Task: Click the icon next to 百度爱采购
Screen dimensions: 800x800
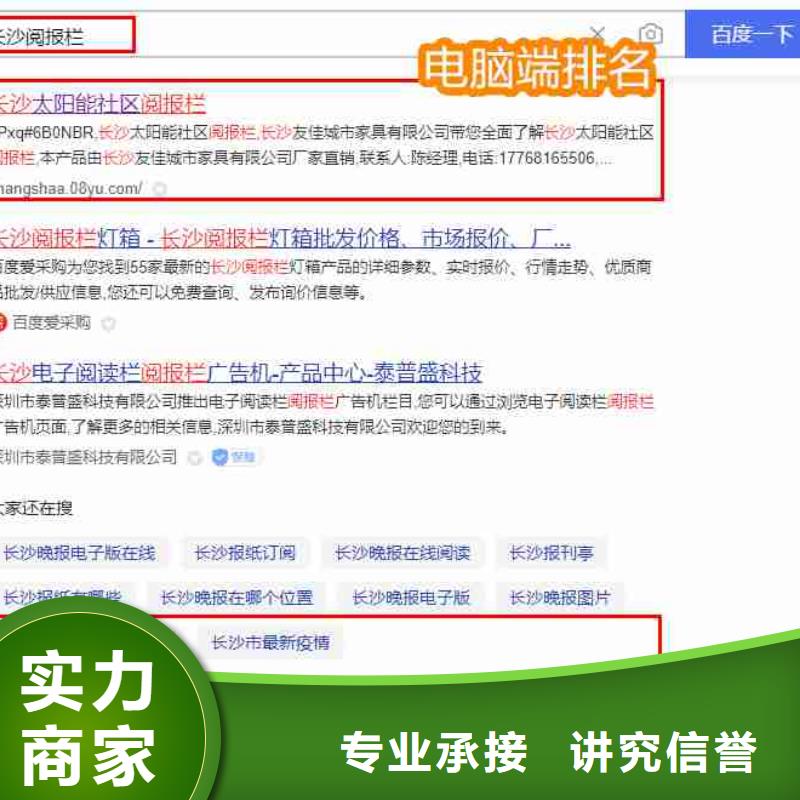Action: point(108,323)
